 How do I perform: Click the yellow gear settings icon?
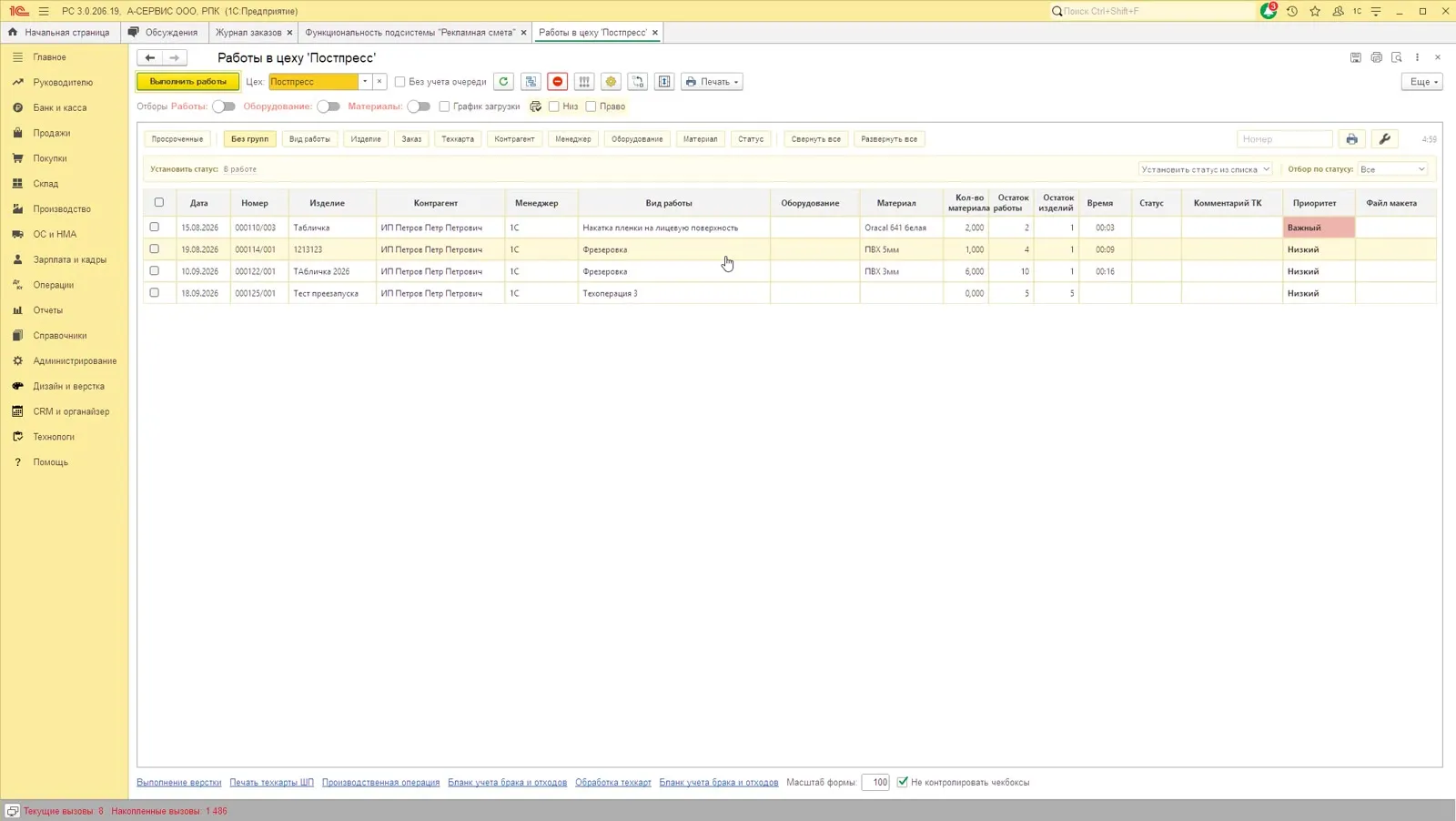(x=611, y=82)
